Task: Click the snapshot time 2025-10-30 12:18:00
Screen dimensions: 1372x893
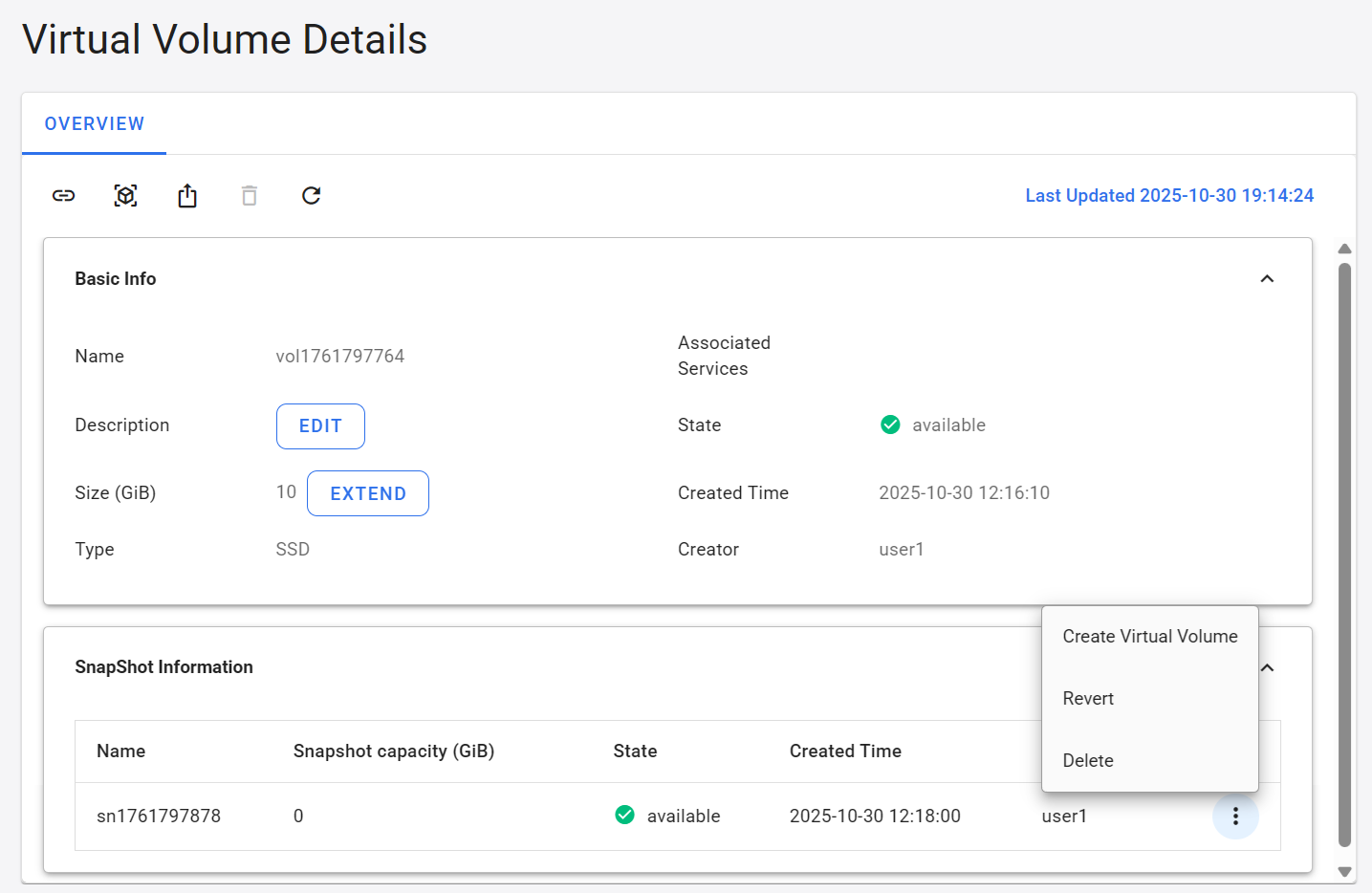Action: 875,816
